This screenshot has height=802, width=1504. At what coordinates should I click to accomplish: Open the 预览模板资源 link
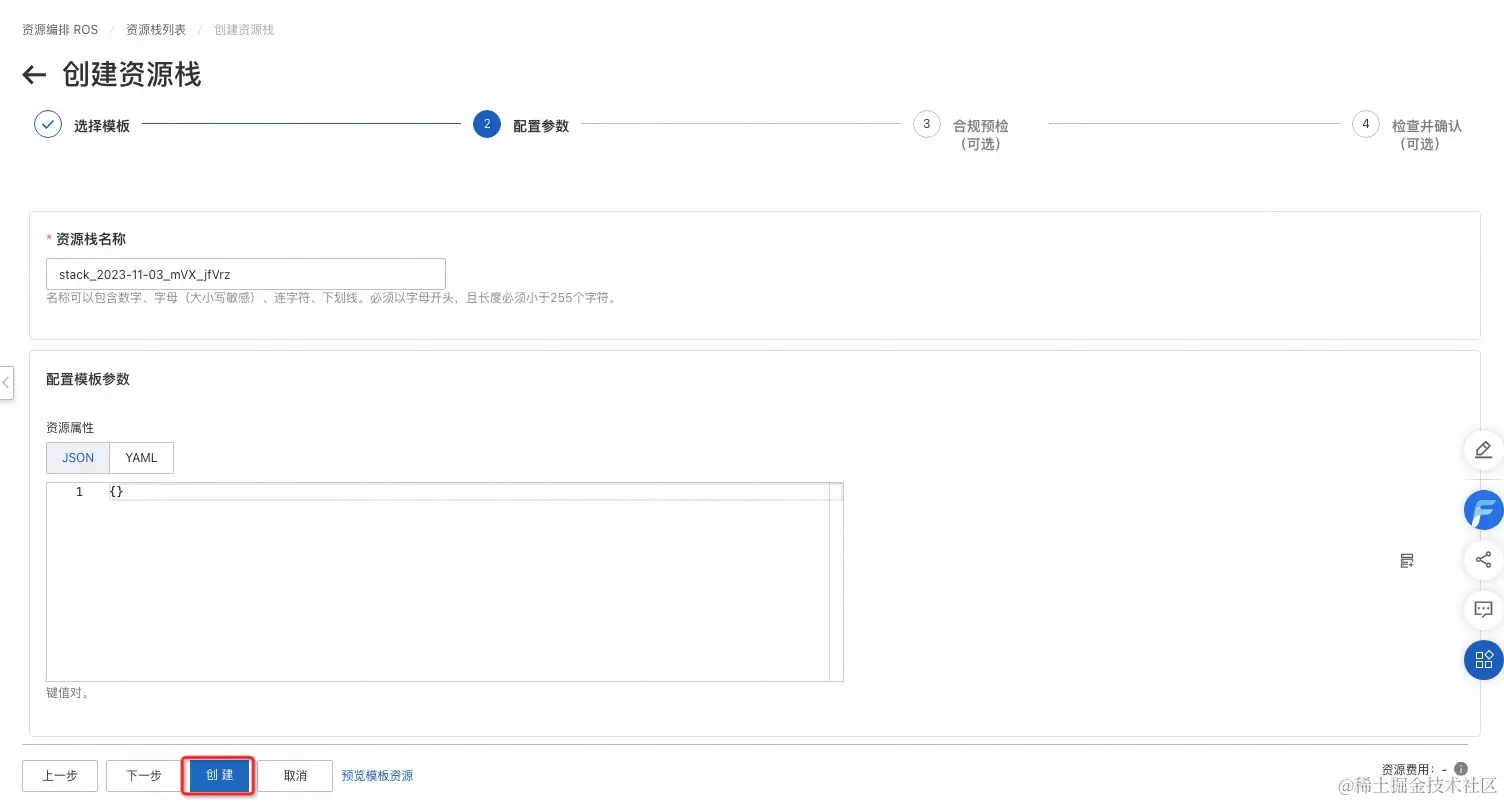[377, 776]
